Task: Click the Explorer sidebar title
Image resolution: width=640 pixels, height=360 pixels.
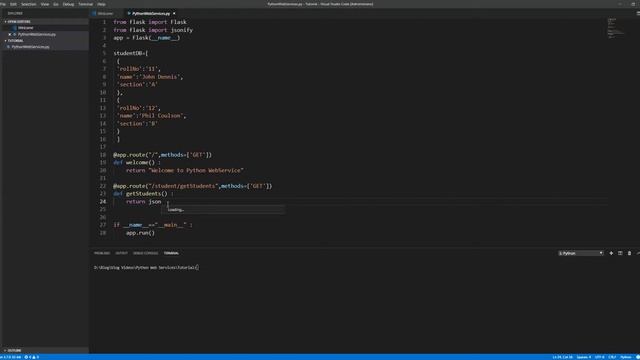Action: (x=15, y=13)
